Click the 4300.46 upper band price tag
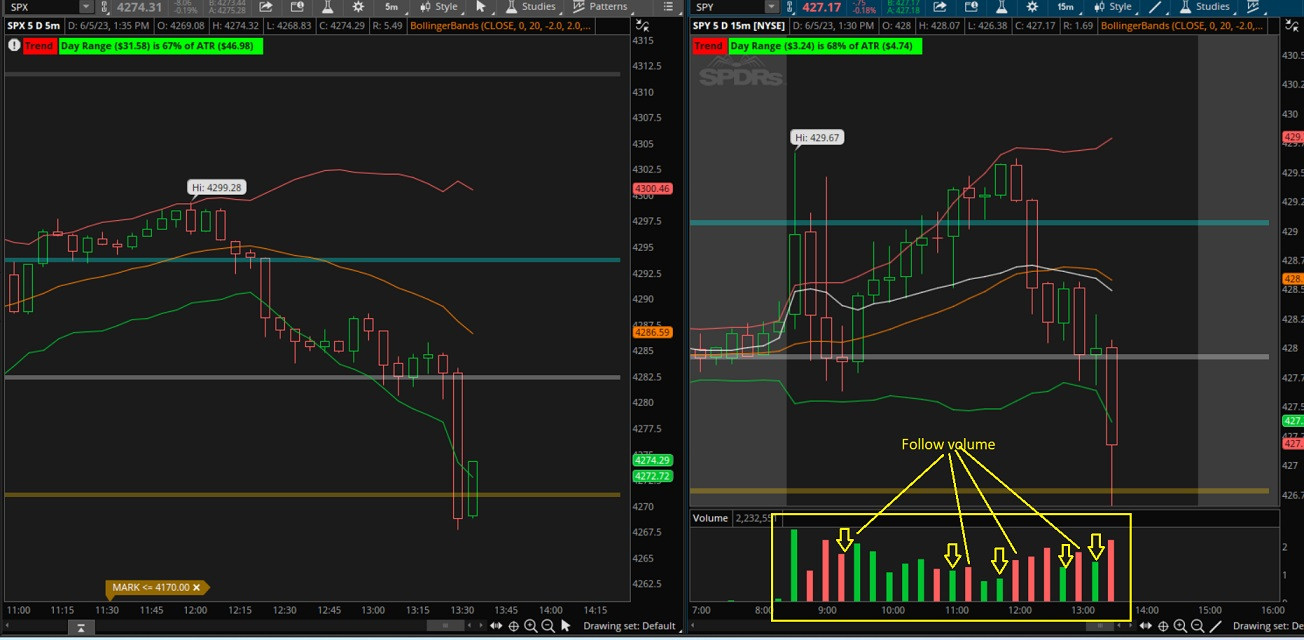The width and height of the screenshot is (1304, 640). 651,189
